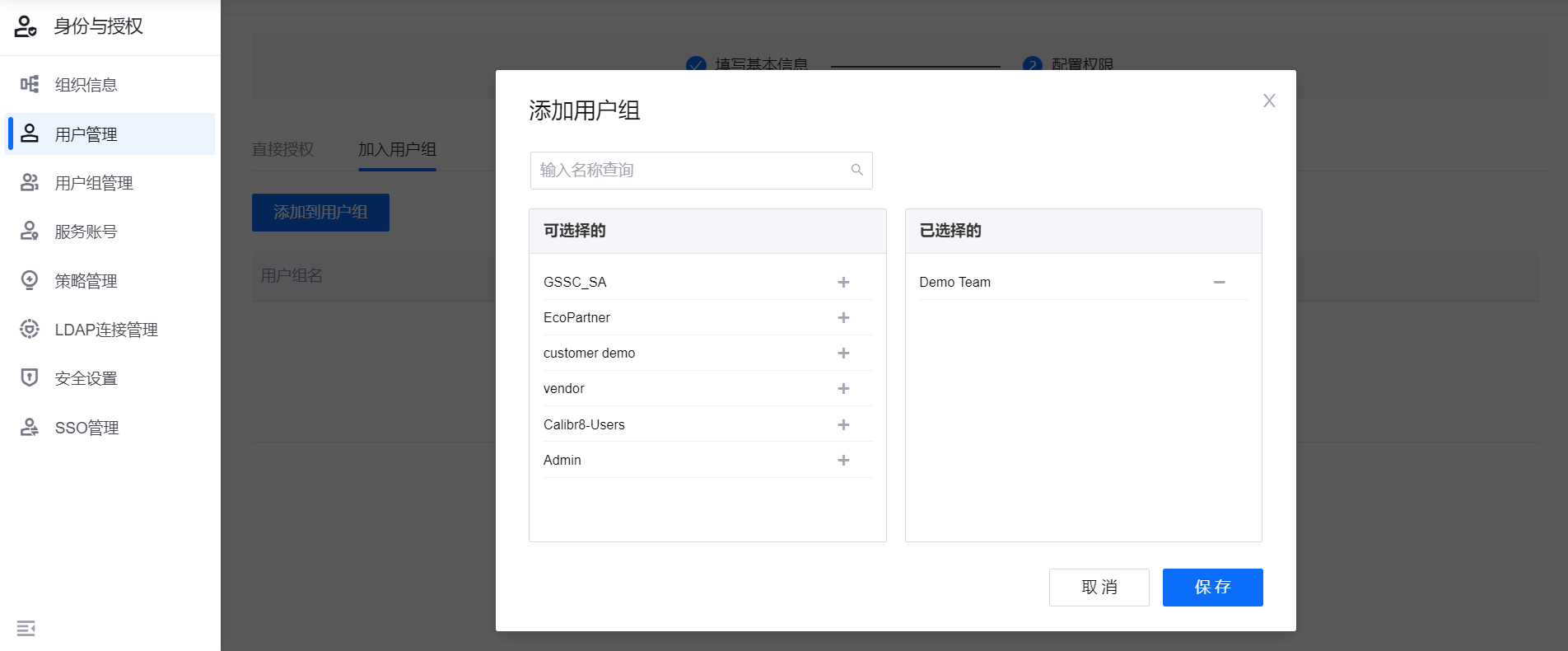Click plus icon beside vendor
The height and width of the screenshot is (651, 1568).
click(x=843, y=388)
